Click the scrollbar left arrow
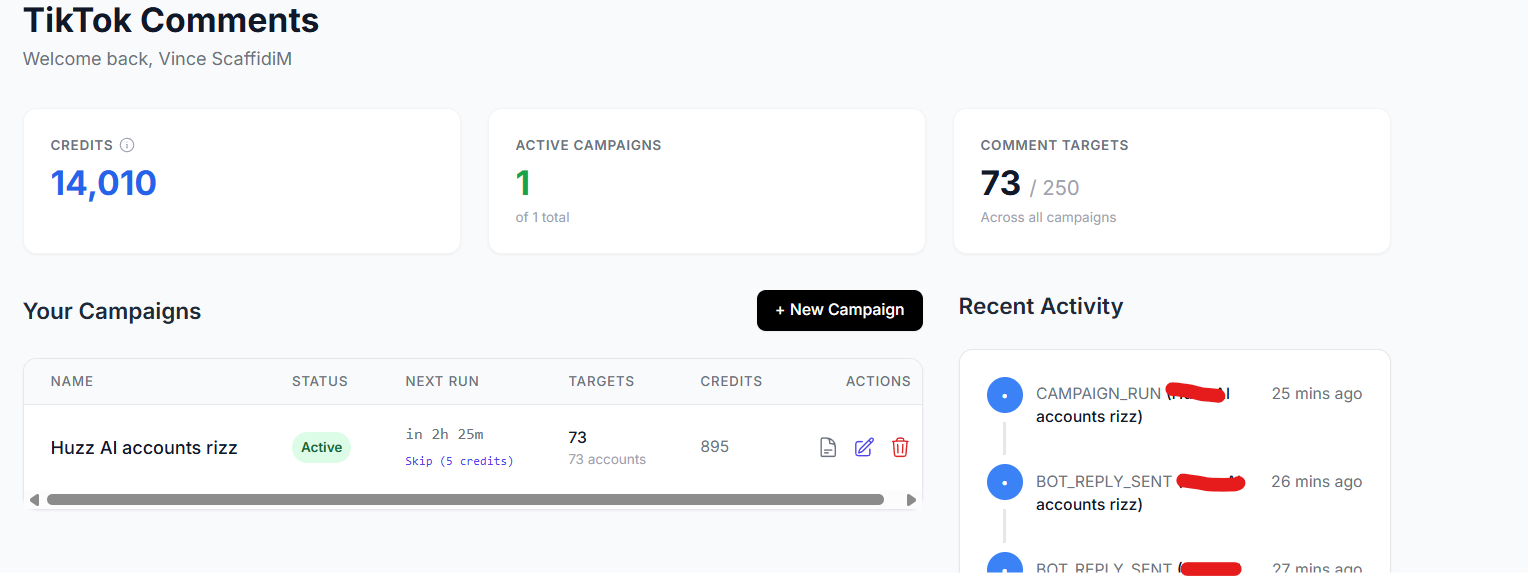1528x576 pixels. (x=34, y=499)
